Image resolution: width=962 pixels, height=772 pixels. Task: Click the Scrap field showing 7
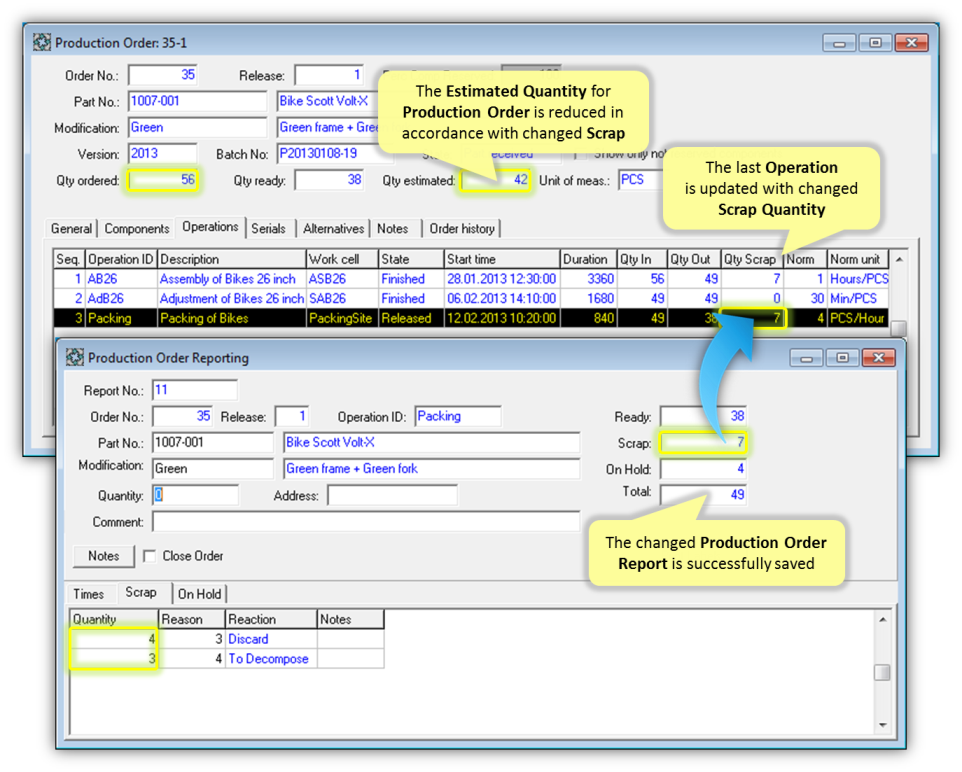703,442
